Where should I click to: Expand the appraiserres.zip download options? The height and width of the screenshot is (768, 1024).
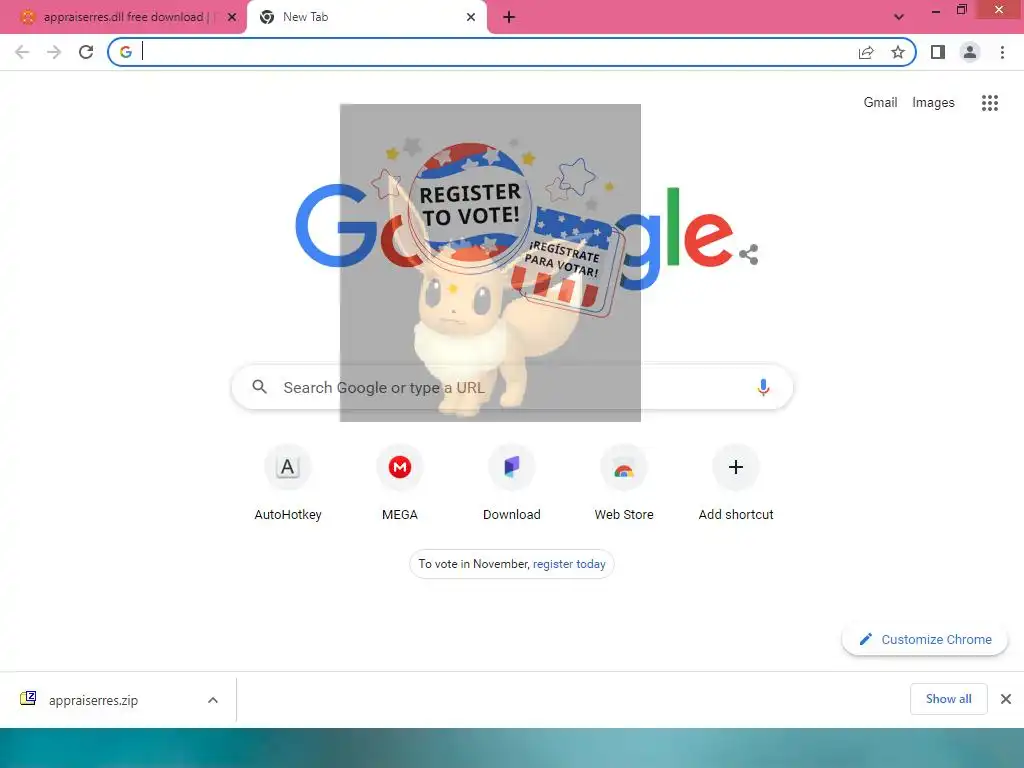click(x=212, y=700)
